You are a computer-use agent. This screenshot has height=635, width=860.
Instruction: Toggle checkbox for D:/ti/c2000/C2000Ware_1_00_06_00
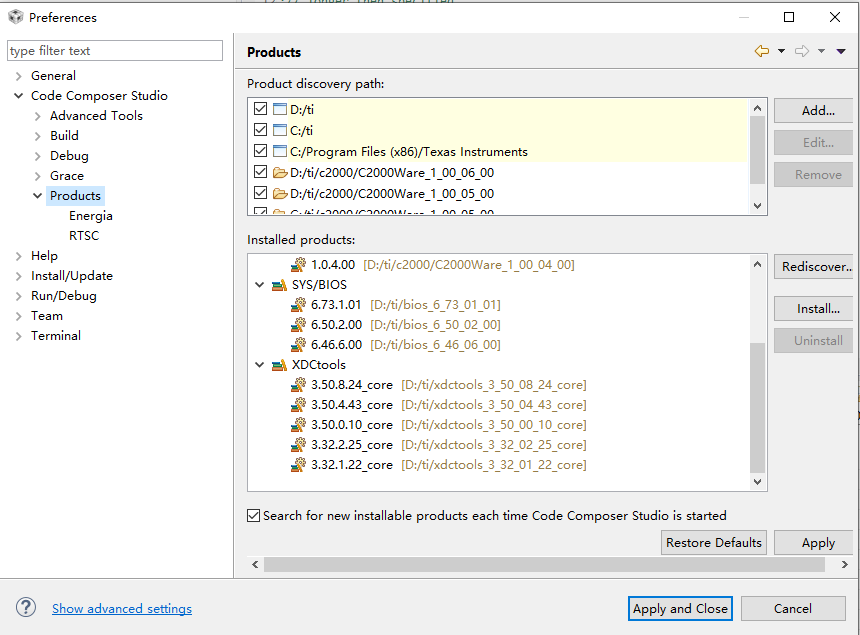click(x=261, y=172)
